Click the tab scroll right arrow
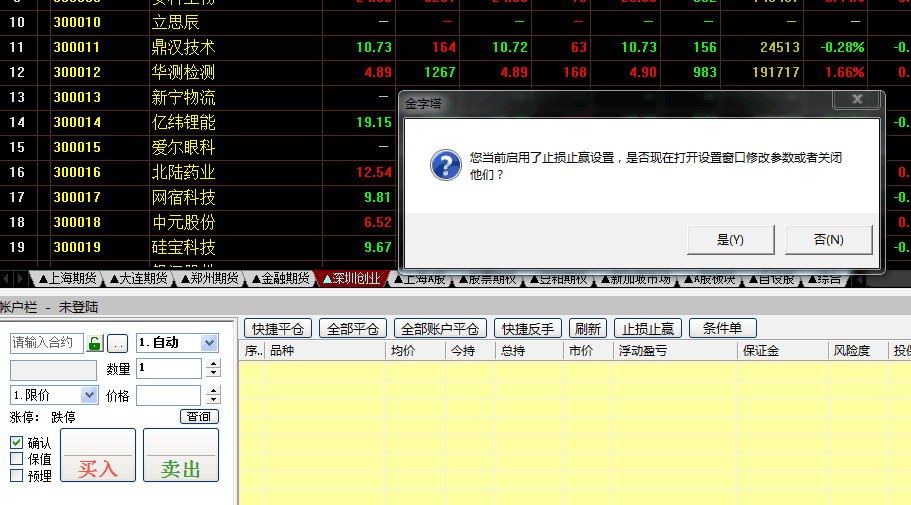The width and height of the screenshot is (911, 505). (x=20, y=279)
